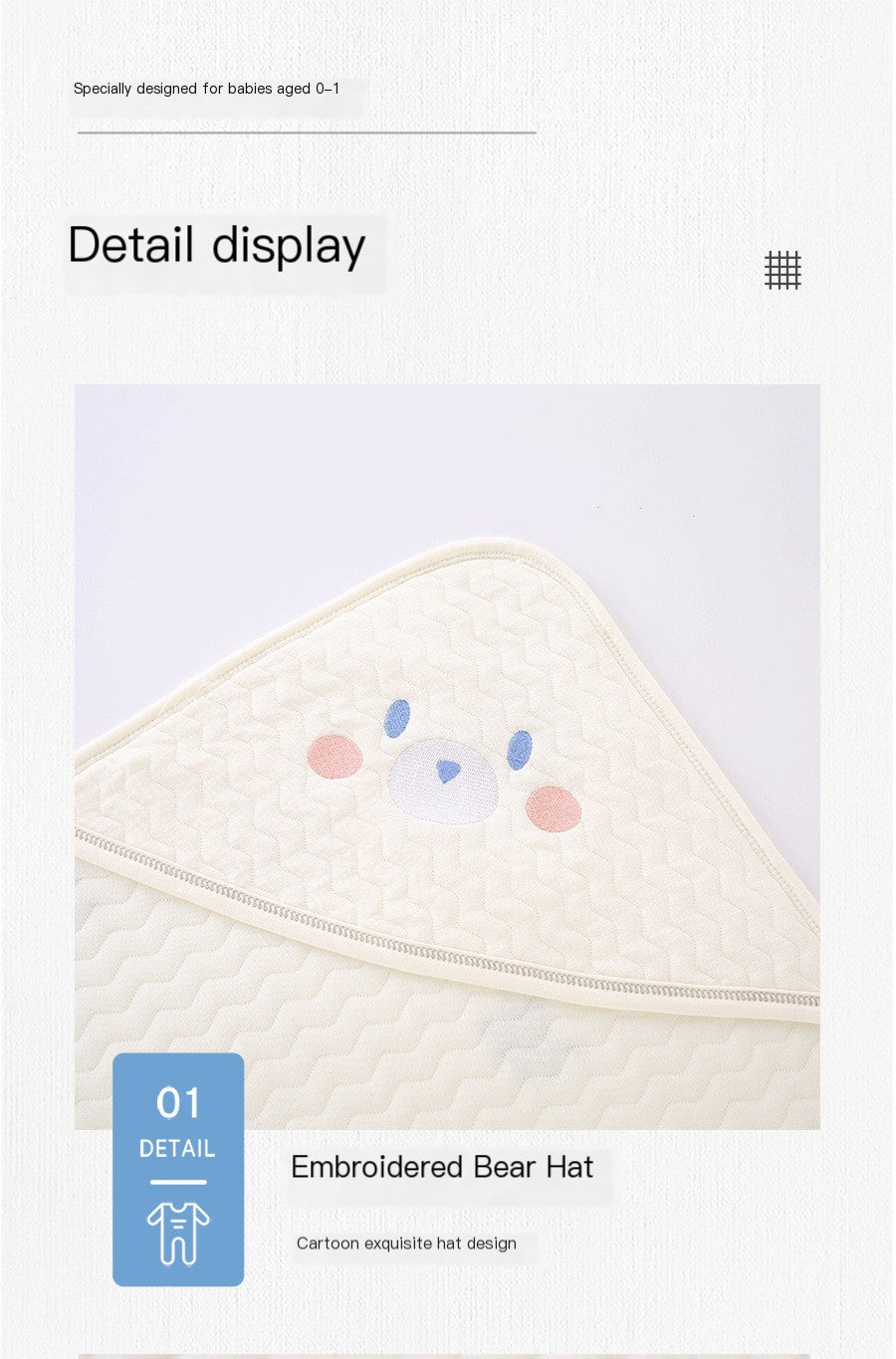This screenshot has width=896, height=1359.
Task: Click 'Cartoon exquisite hat design' caption
Action: click(406, 1244)
